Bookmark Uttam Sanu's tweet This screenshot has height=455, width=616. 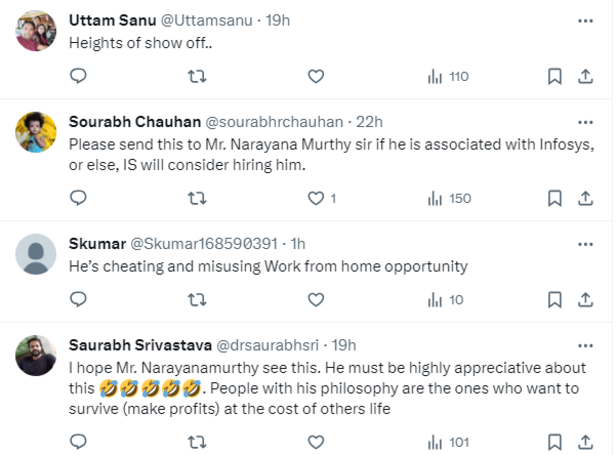point(555,76)
